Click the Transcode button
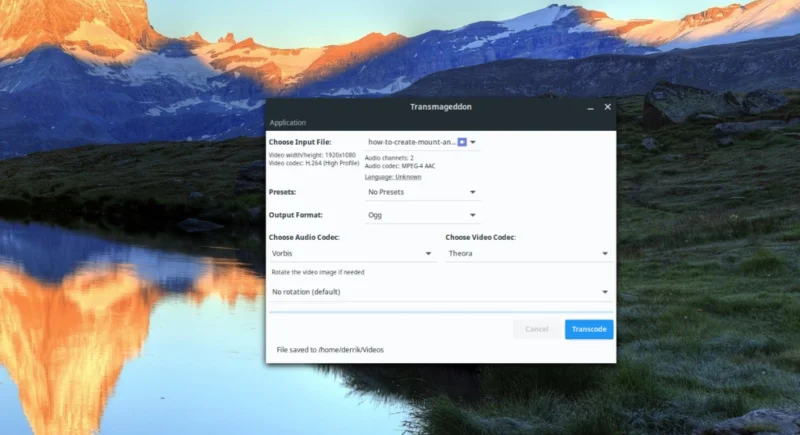Viewport: 800px width, 435px height. (x=589, y=329)
